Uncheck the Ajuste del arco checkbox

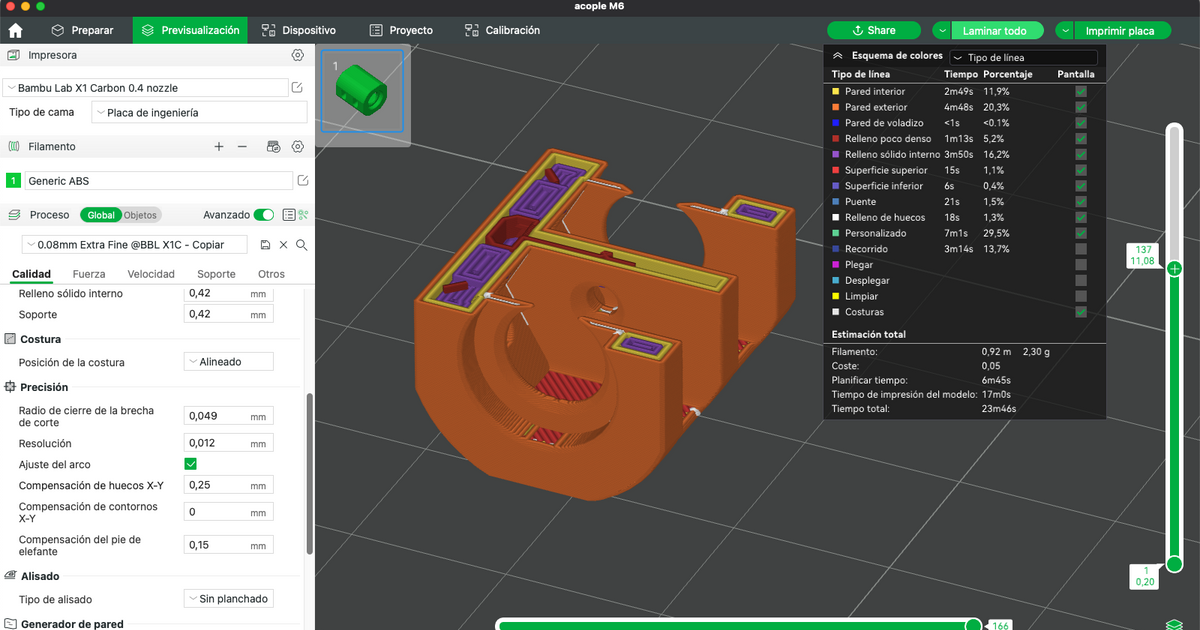[191, 464]
